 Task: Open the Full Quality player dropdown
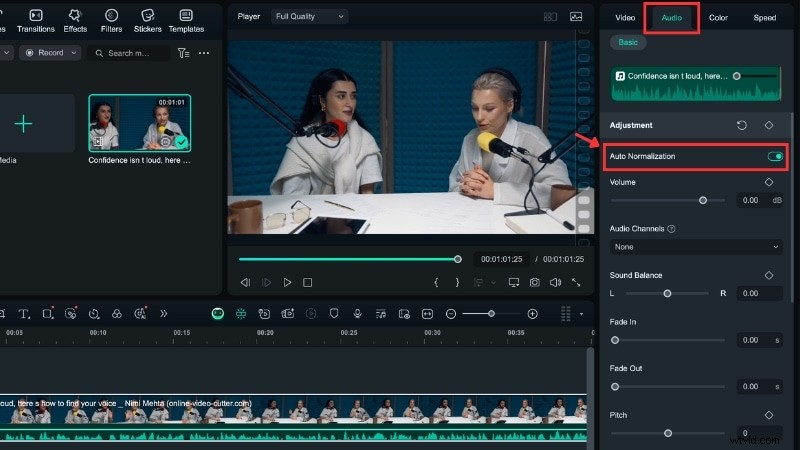tap(309, 16)
